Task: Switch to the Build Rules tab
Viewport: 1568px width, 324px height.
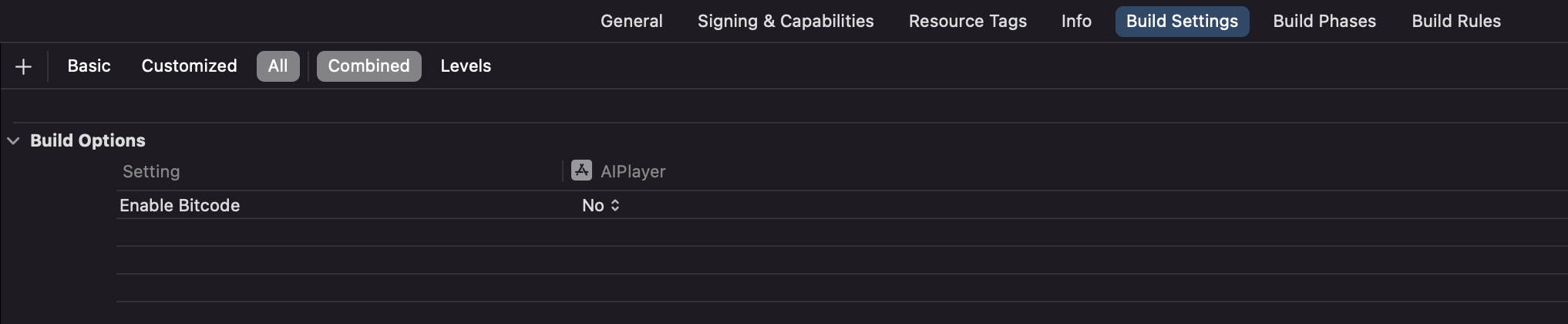Action: click(1456, 21)
